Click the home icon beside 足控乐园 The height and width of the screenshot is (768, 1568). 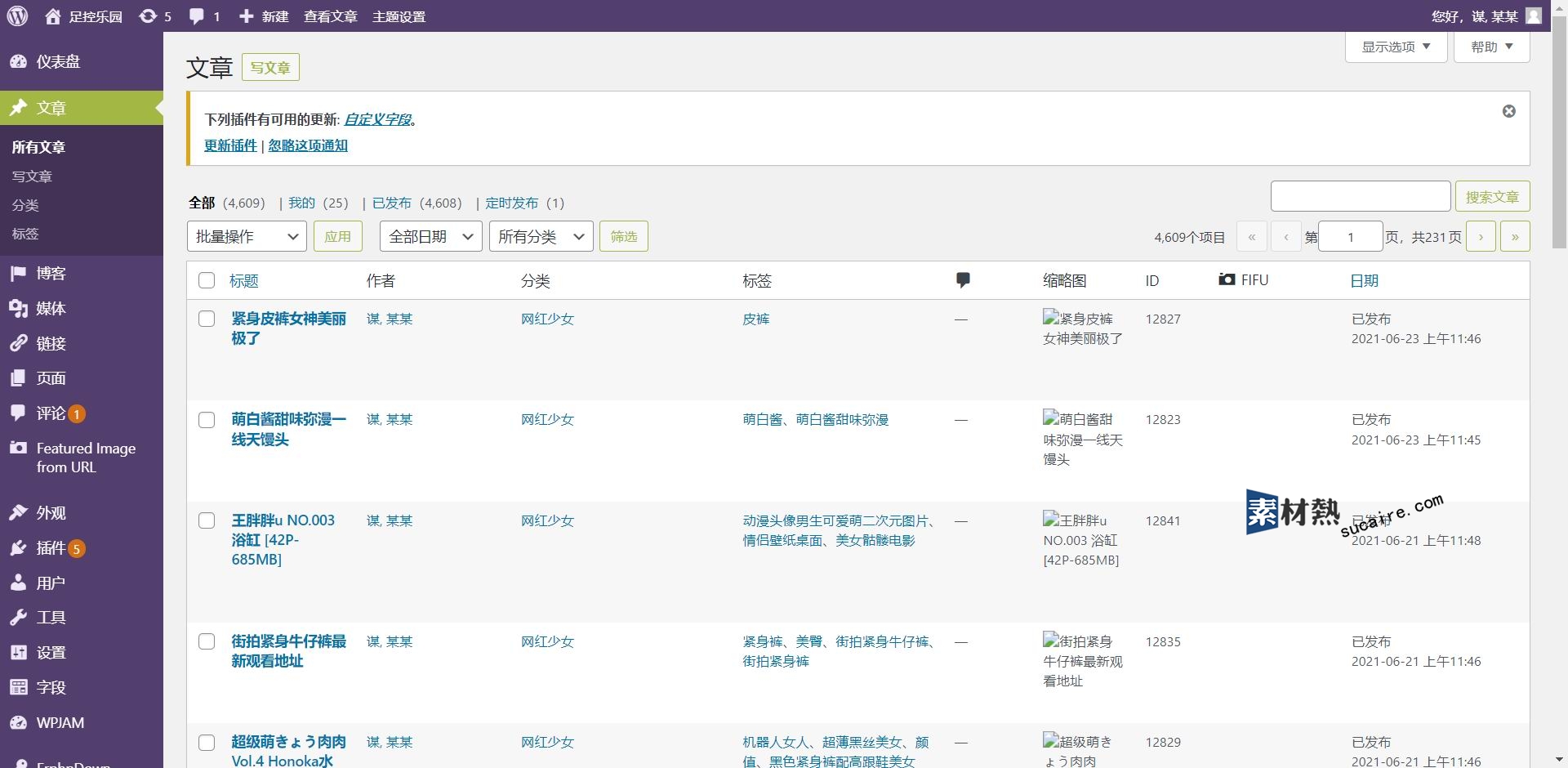pos(53,16)
